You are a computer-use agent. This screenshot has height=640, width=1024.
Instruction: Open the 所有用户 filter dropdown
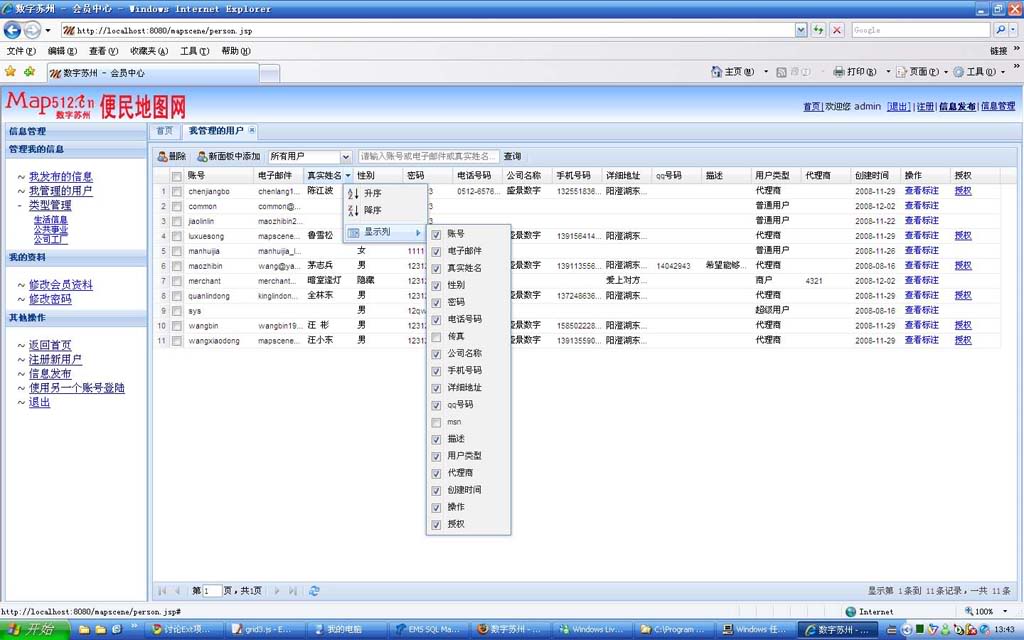pyautogui.click(x=345, y=157)
